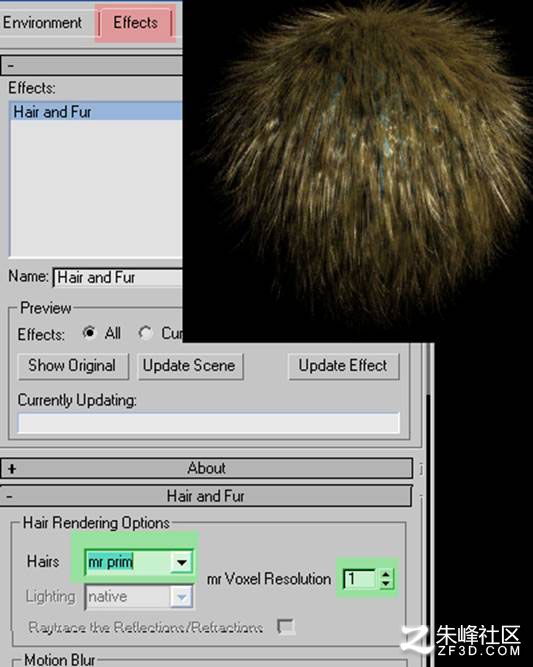Switch to the Effects tab
This screenshot has width=533, height=667.
tap(135, 23)
